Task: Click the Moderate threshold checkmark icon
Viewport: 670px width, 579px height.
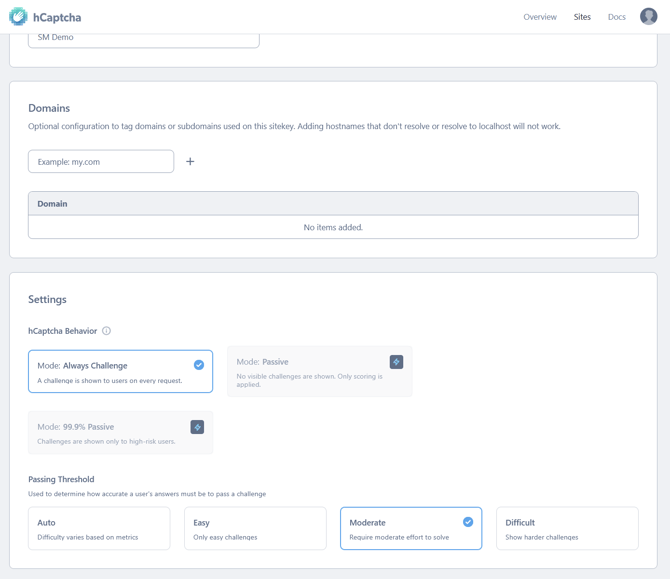Action: (468, 522)
